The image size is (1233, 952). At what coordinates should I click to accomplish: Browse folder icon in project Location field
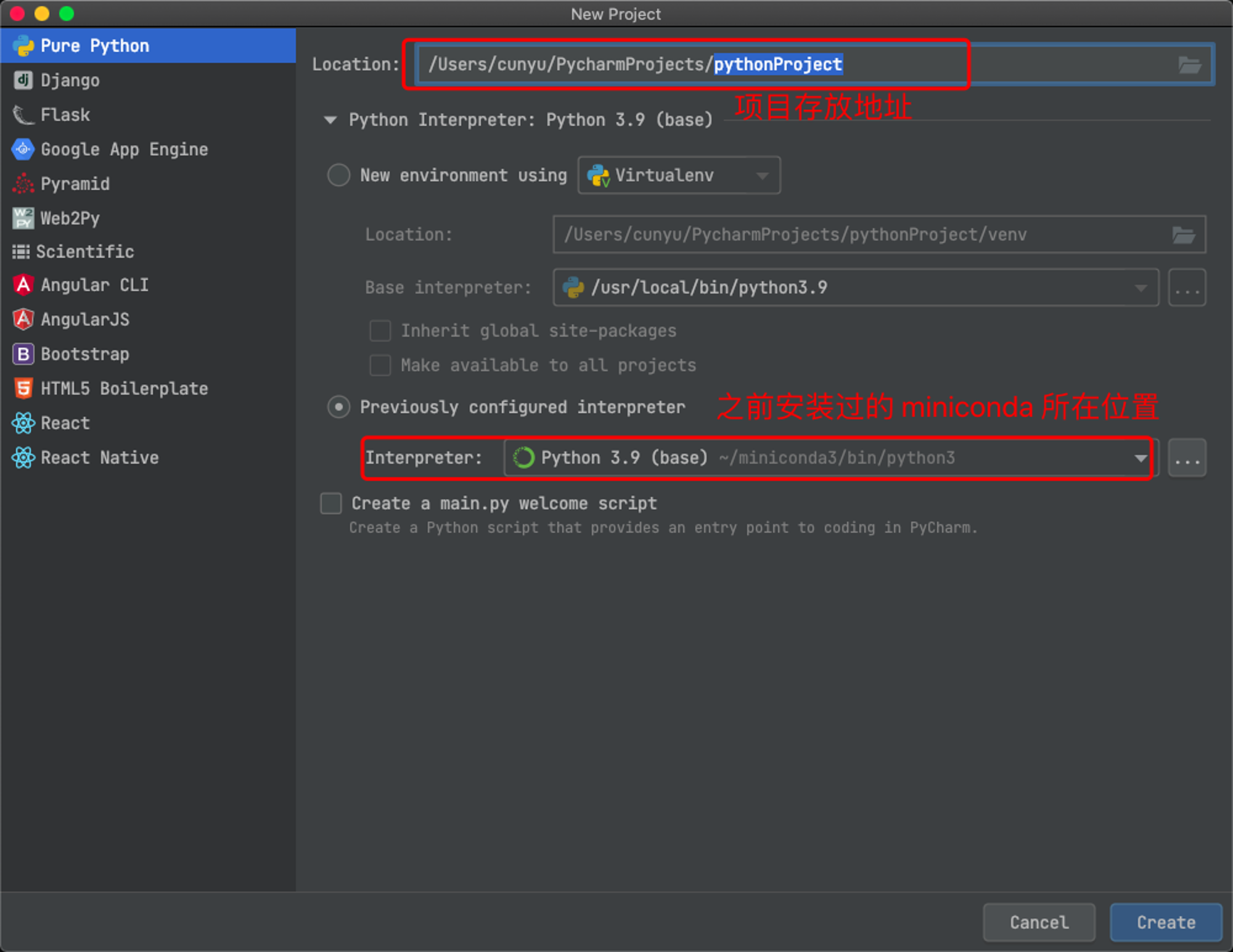point(1189,65)
